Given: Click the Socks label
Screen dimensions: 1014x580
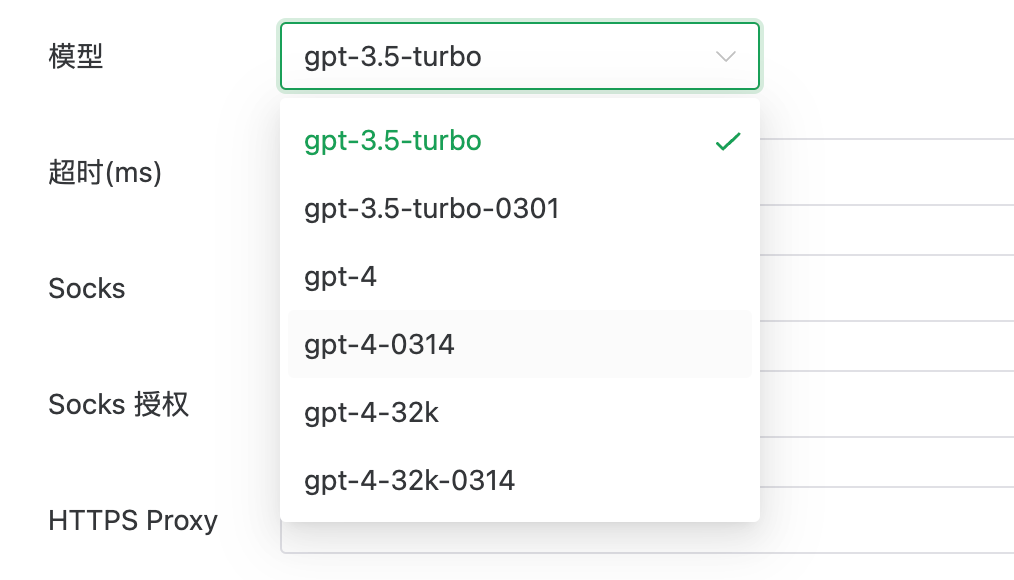Looking at the screenshot, I should [86, 288].
